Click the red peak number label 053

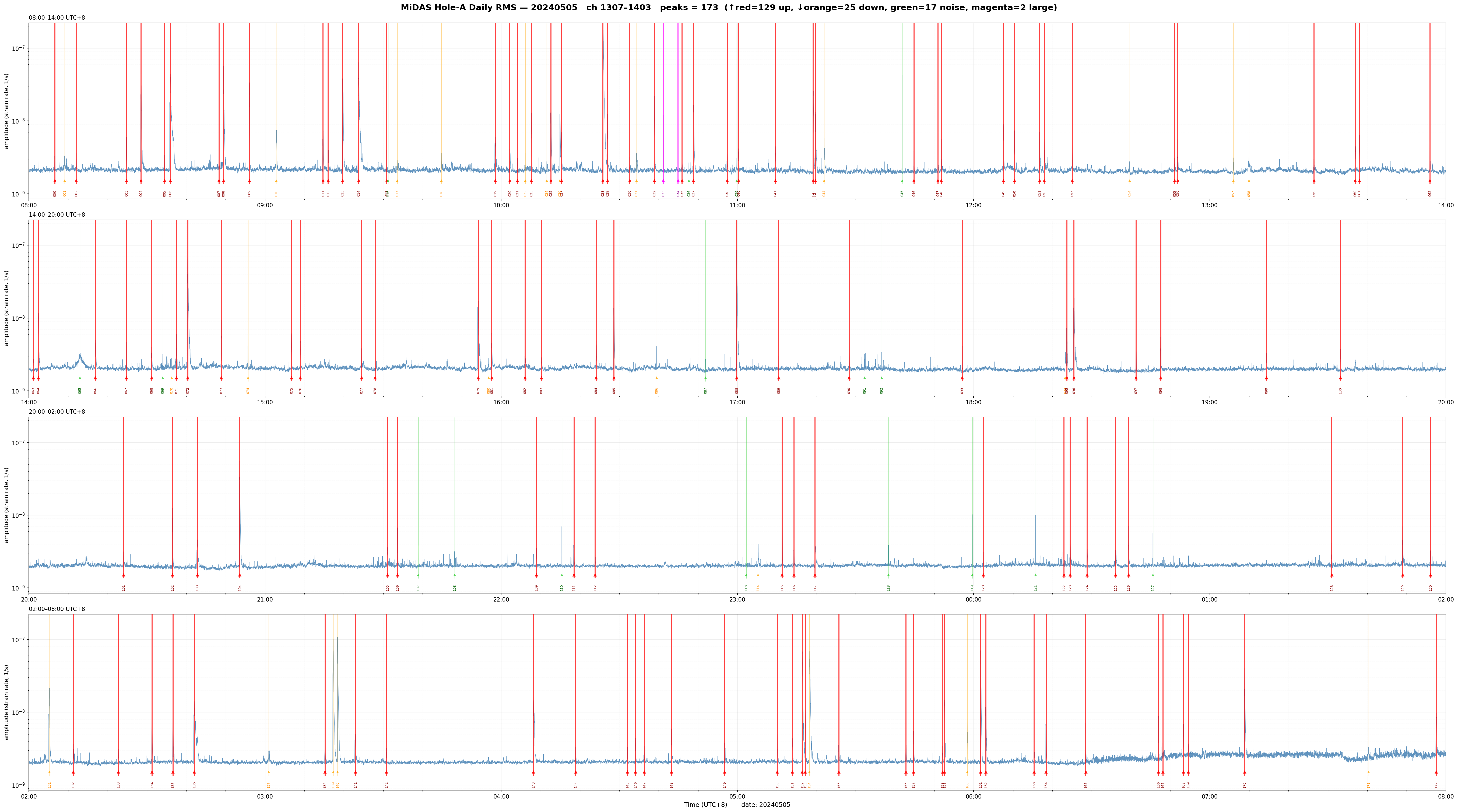coord(1072,194)
